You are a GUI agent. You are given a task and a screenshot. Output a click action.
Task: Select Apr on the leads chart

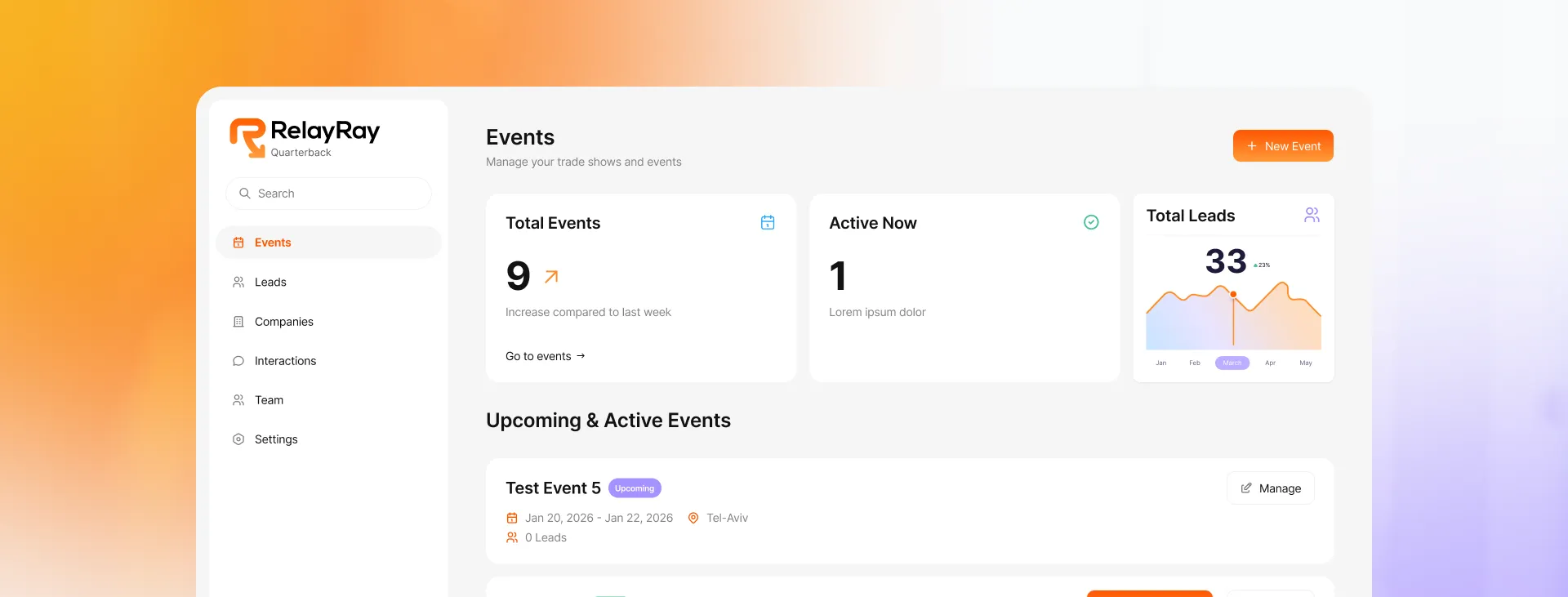click(1270, 363)
